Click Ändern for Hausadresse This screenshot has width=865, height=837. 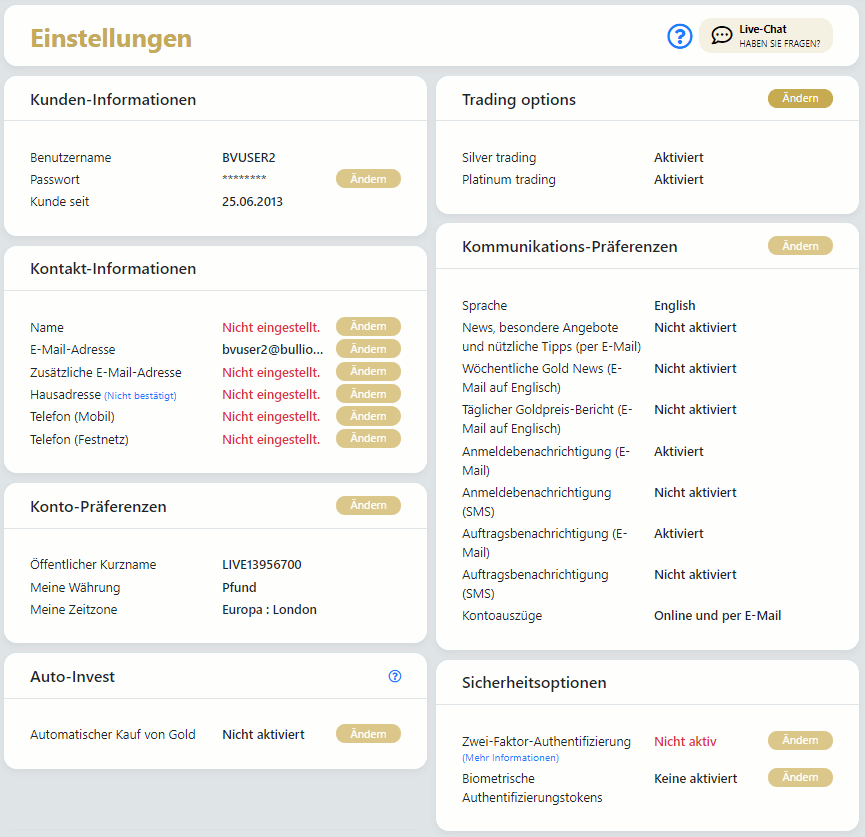click(368, 394)
